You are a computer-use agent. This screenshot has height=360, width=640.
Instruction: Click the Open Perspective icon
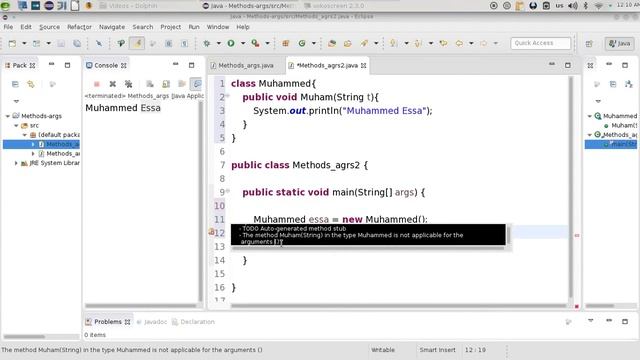tap(589, 44)
